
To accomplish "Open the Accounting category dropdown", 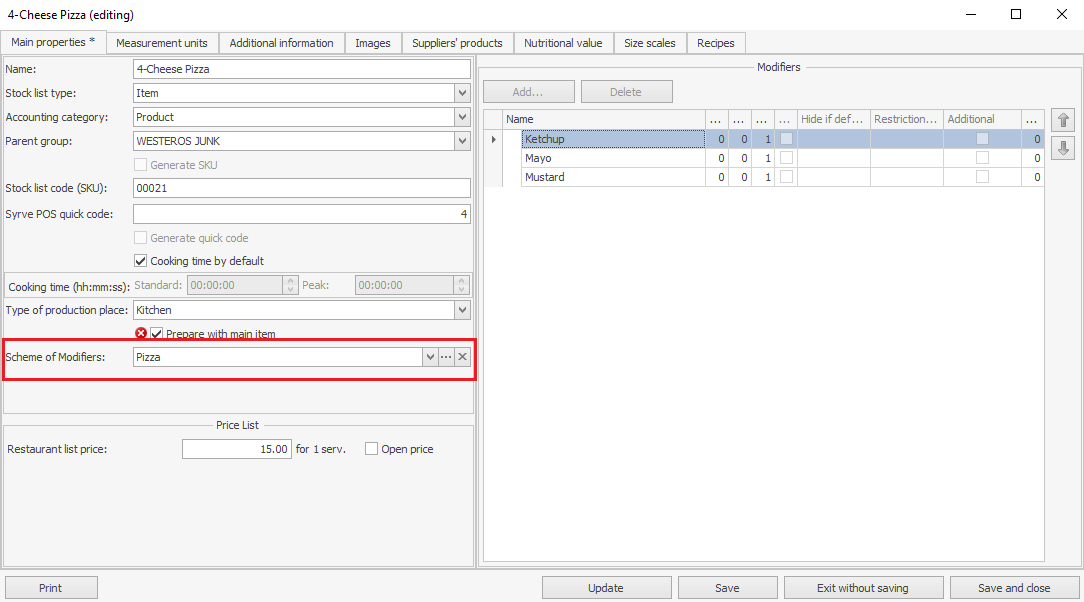I will point(462,117).
